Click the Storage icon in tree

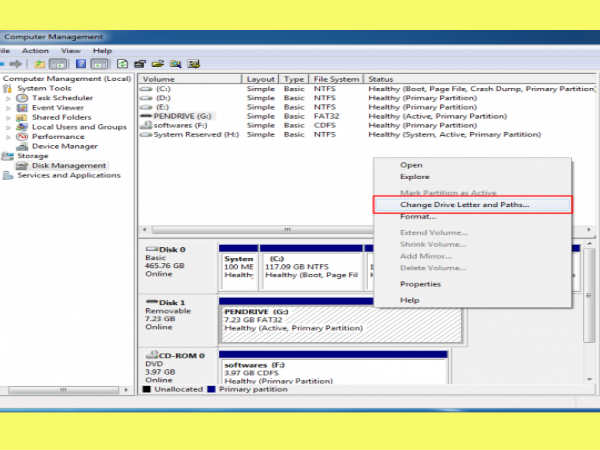point(8,156)
